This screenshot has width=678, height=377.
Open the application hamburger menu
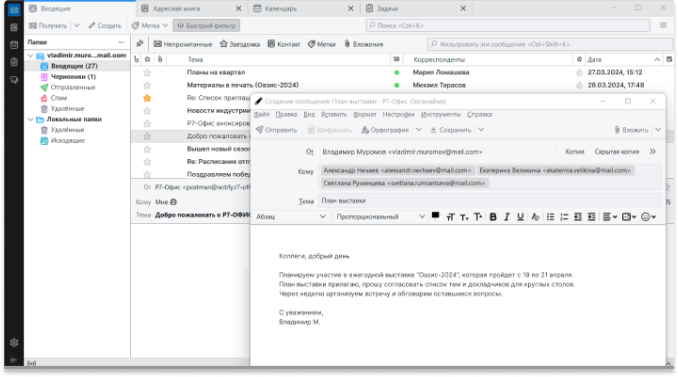pyautogui.click(x=663, y=26)
